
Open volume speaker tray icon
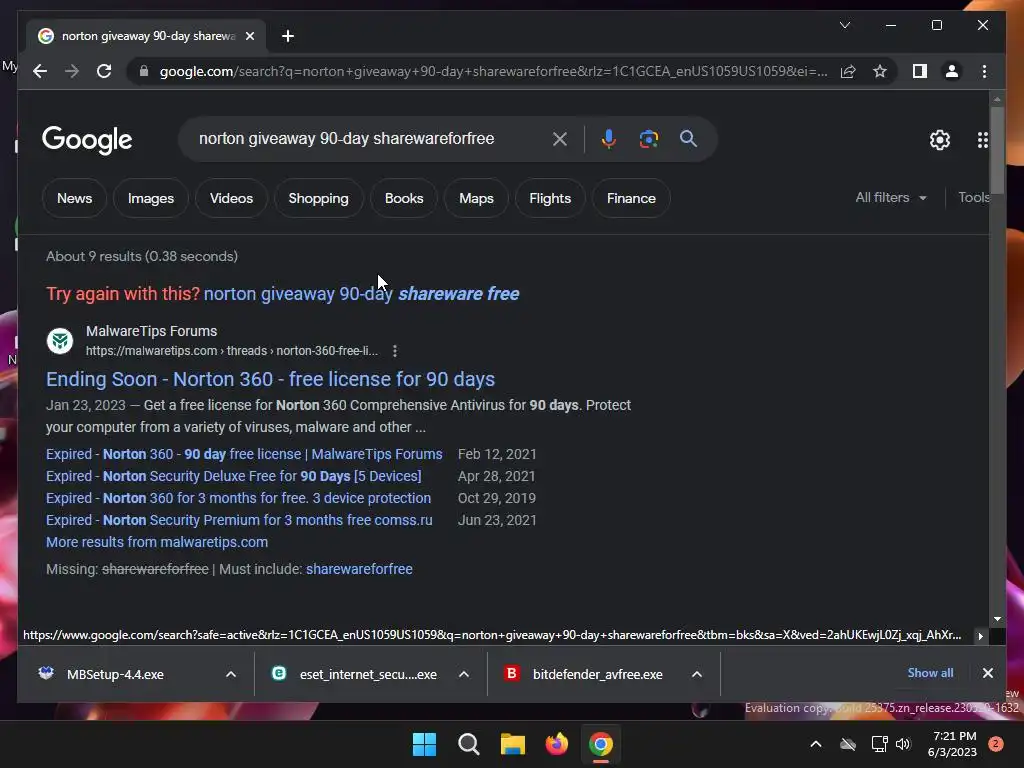903,744
